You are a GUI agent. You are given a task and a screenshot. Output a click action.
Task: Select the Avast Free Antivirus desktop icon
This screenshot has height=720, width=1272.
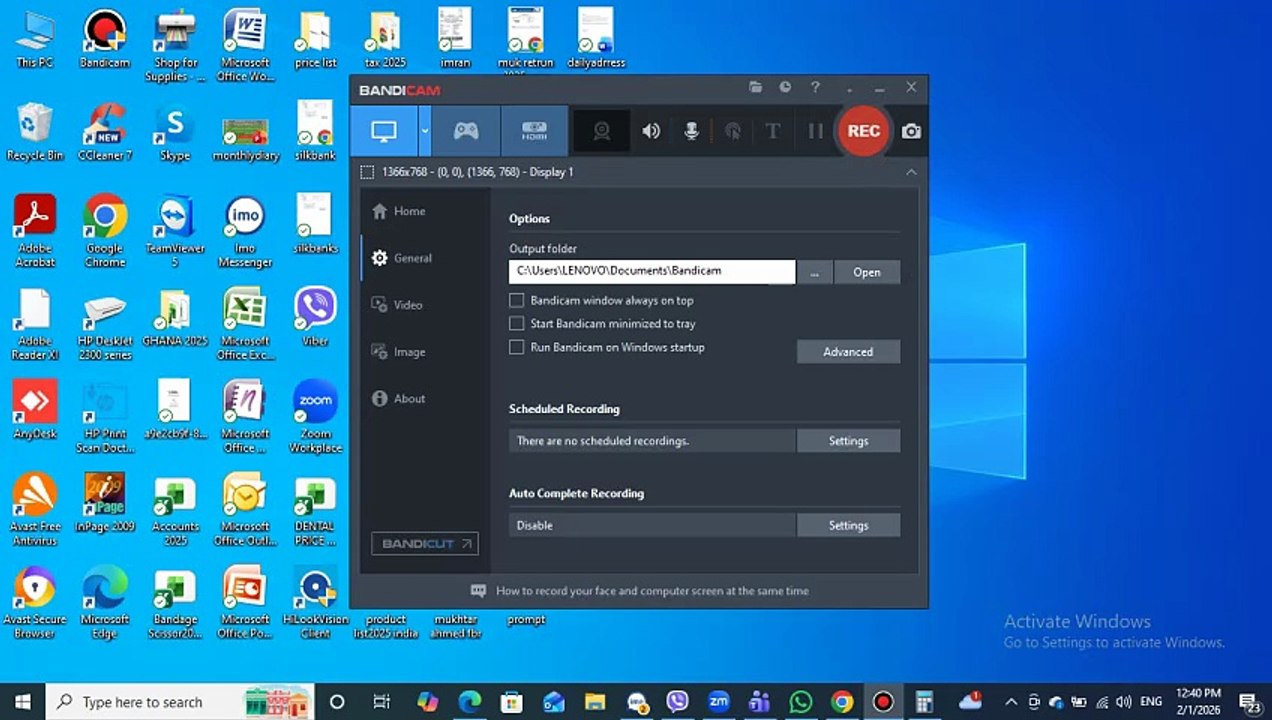35,510
